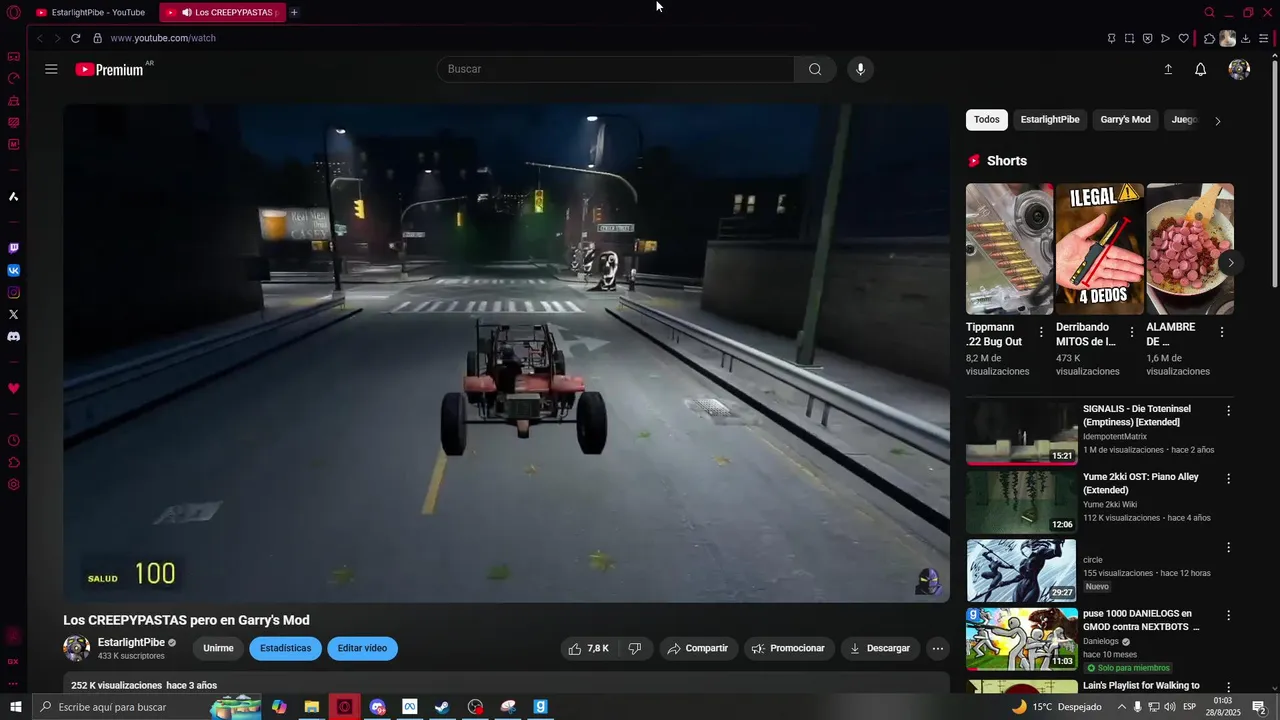This screenshot has width=1280, height=720.
Task: Open the X (Twitter) sidebar panel
Action: (x=13, y=314)
